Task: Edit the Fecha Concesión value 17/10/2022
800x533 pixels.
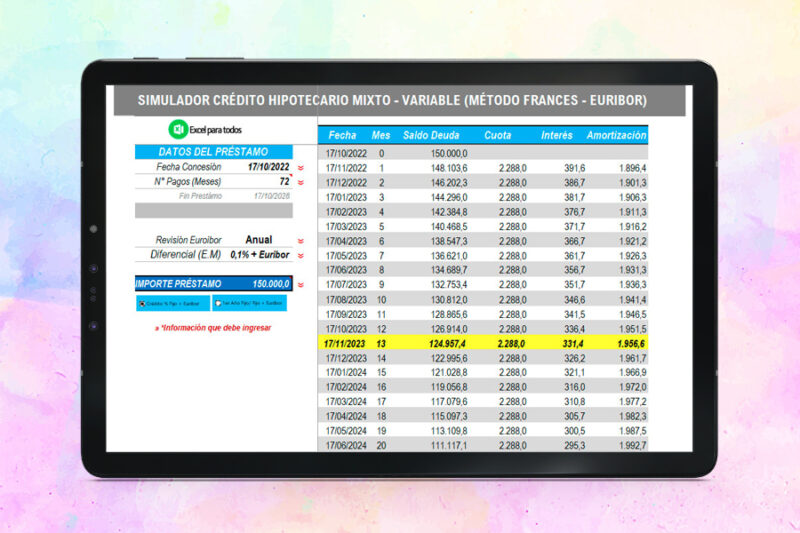Action: [x=268, y=167]
